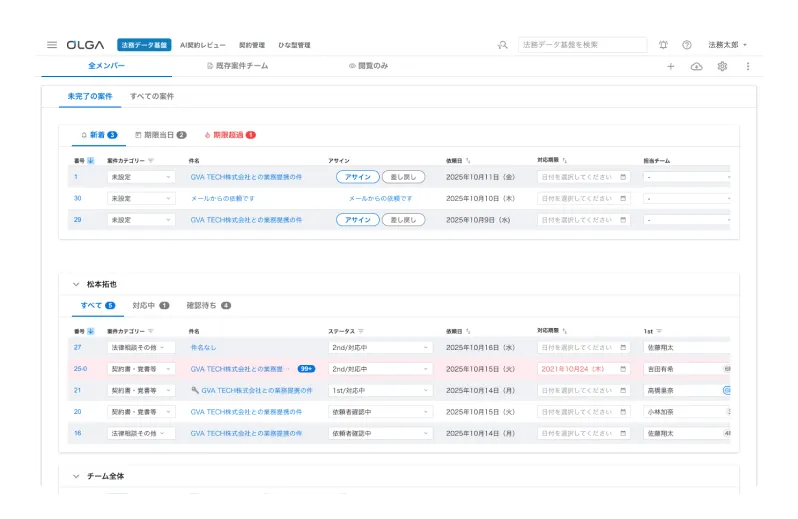Click the 99+ badge on case 25-0
Image resolution: width=798 pixels, height=519 pixels.
tap(306, 369)
